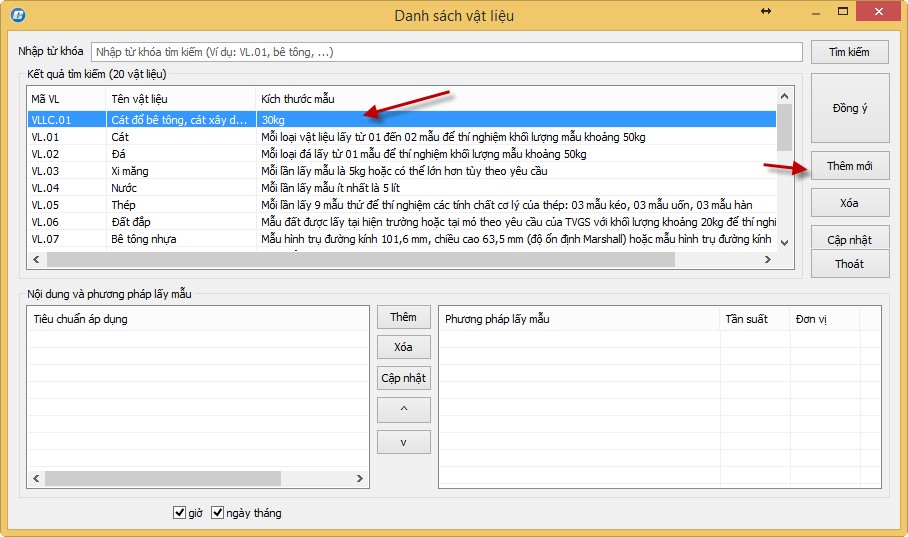Click 'Thêm mới' to add new material

(848, 166)
